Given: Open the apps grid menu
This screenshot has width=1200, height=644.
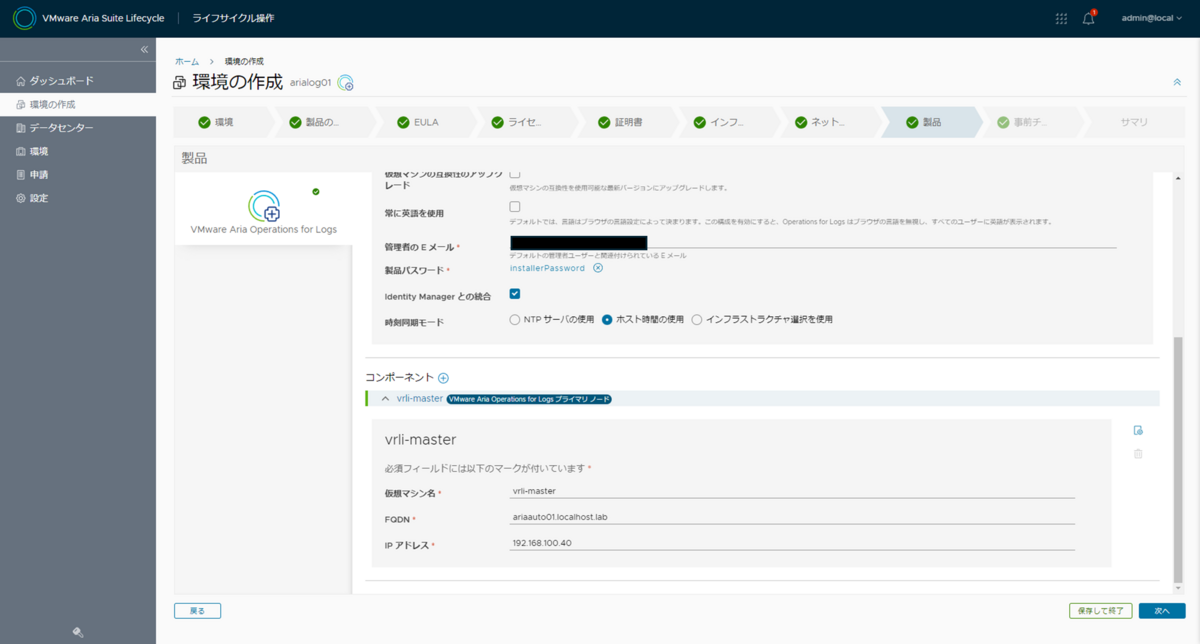Looking at the screenshot, I should [1062, 18].
